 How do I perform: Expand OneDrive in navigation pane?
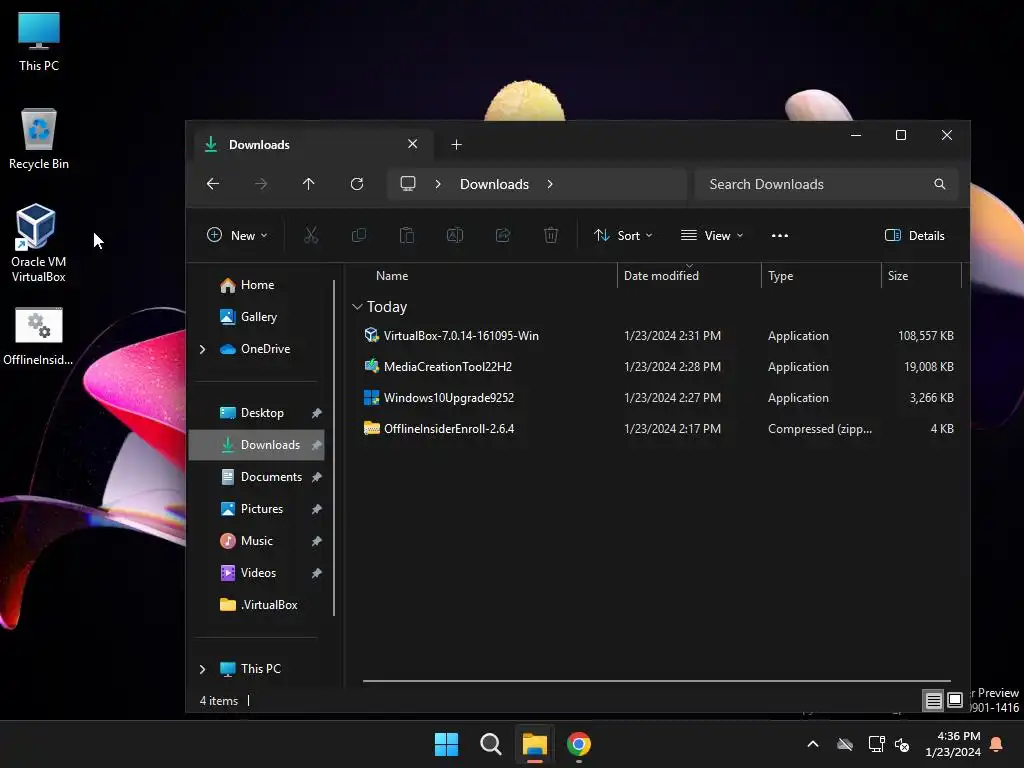click(202, 349)
